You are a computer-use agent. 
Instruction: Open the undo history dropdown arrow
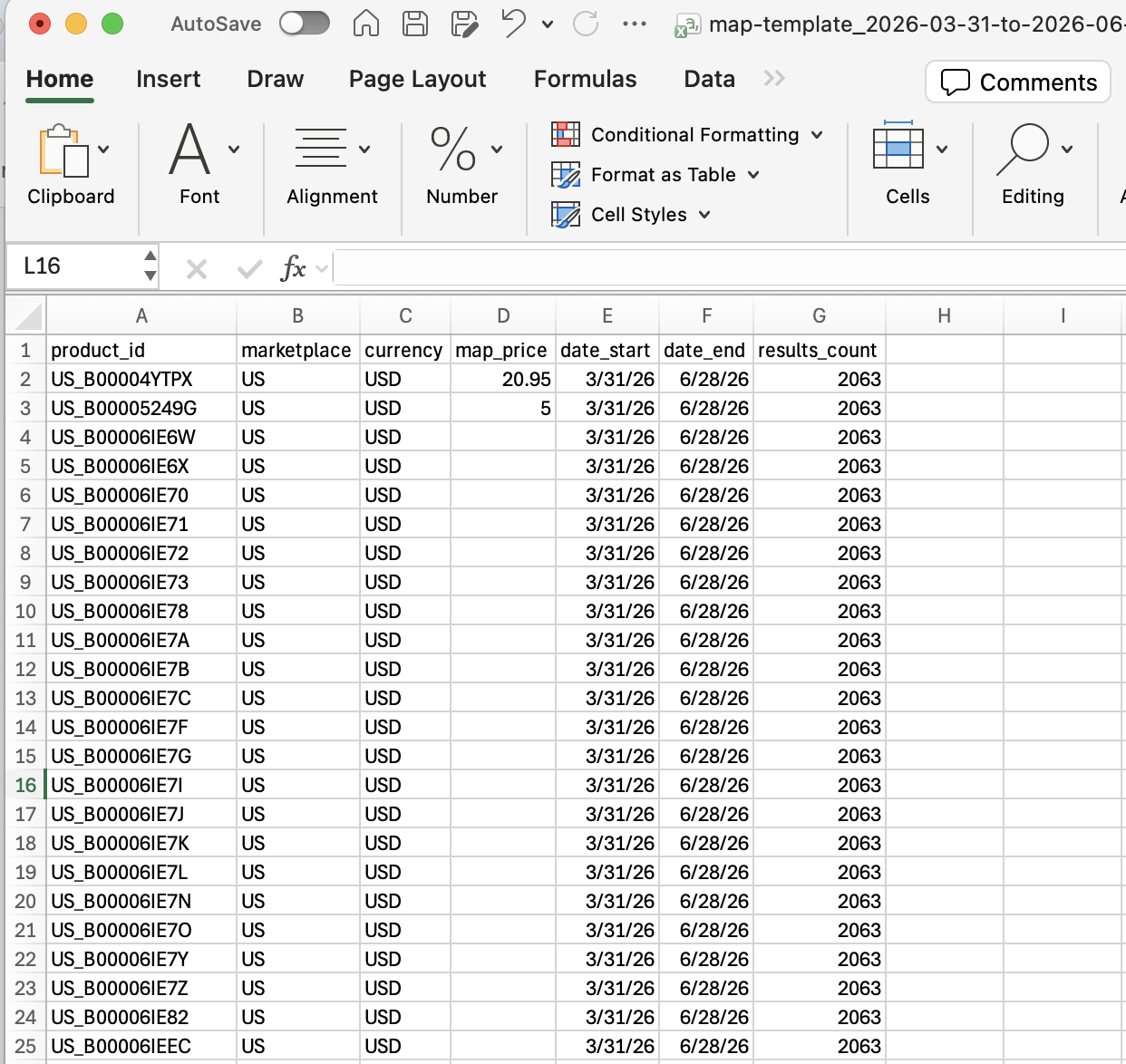point(548,24)
